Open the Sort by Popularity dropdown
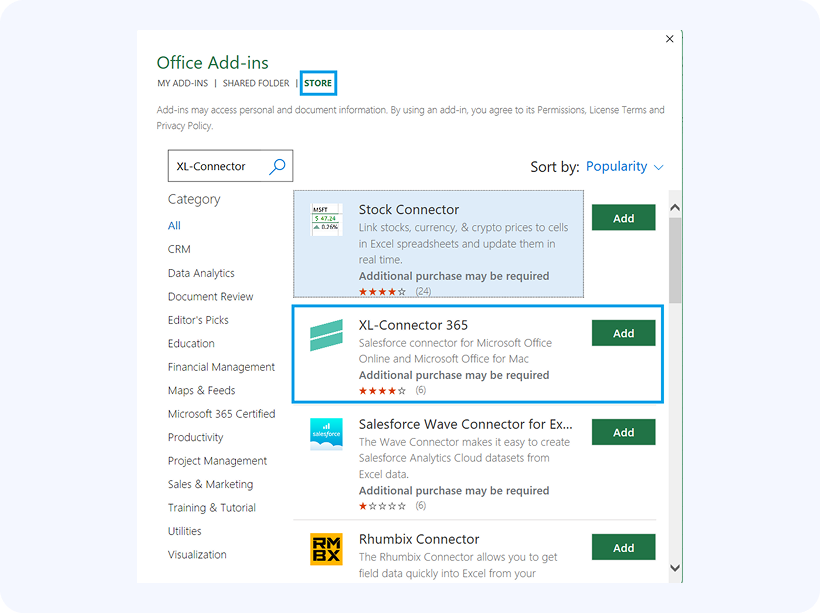This screenshot has width=820, height=613. click(x=624, y=167)
